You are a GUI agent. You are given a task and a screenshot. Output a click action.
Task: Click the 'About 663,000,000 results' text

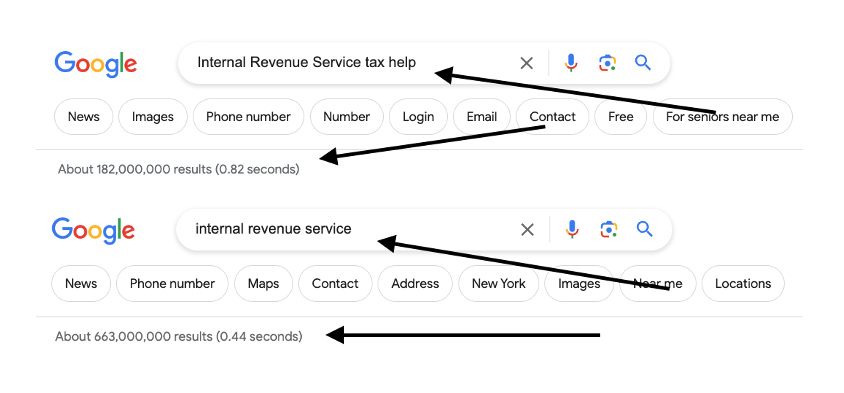(179, 336)
